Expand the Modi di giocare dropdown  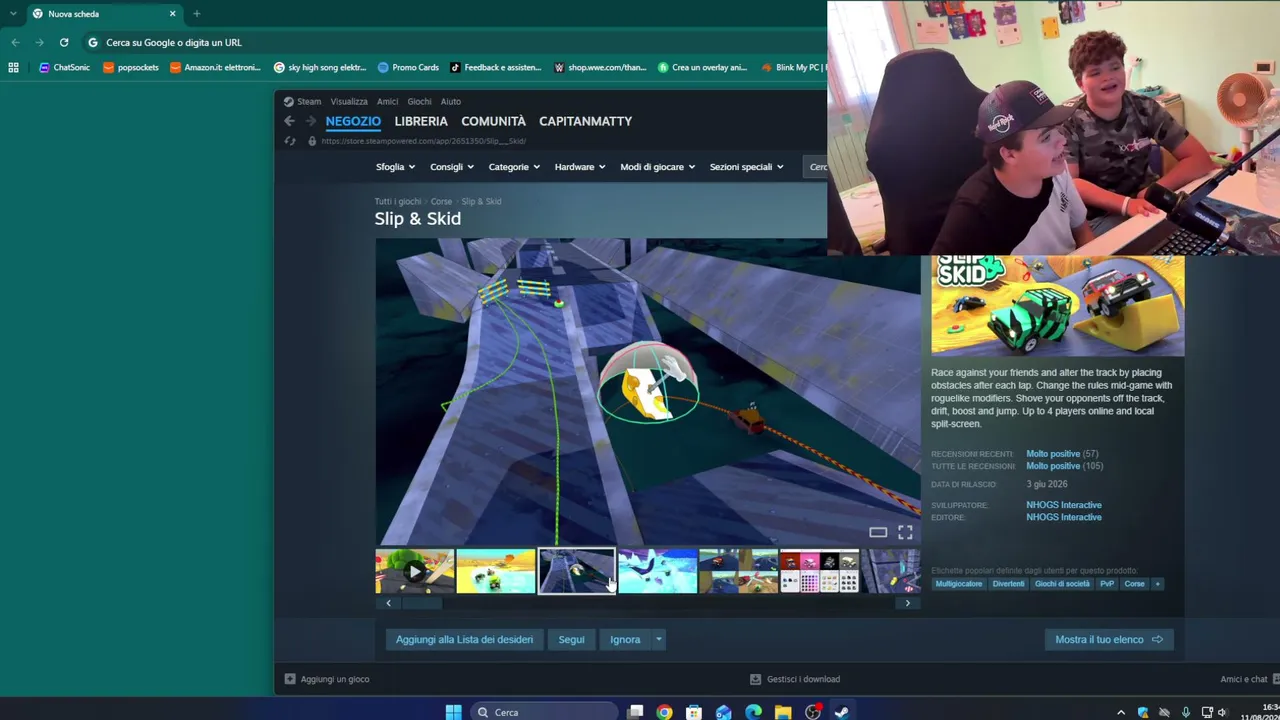click(x=658, y=167)
